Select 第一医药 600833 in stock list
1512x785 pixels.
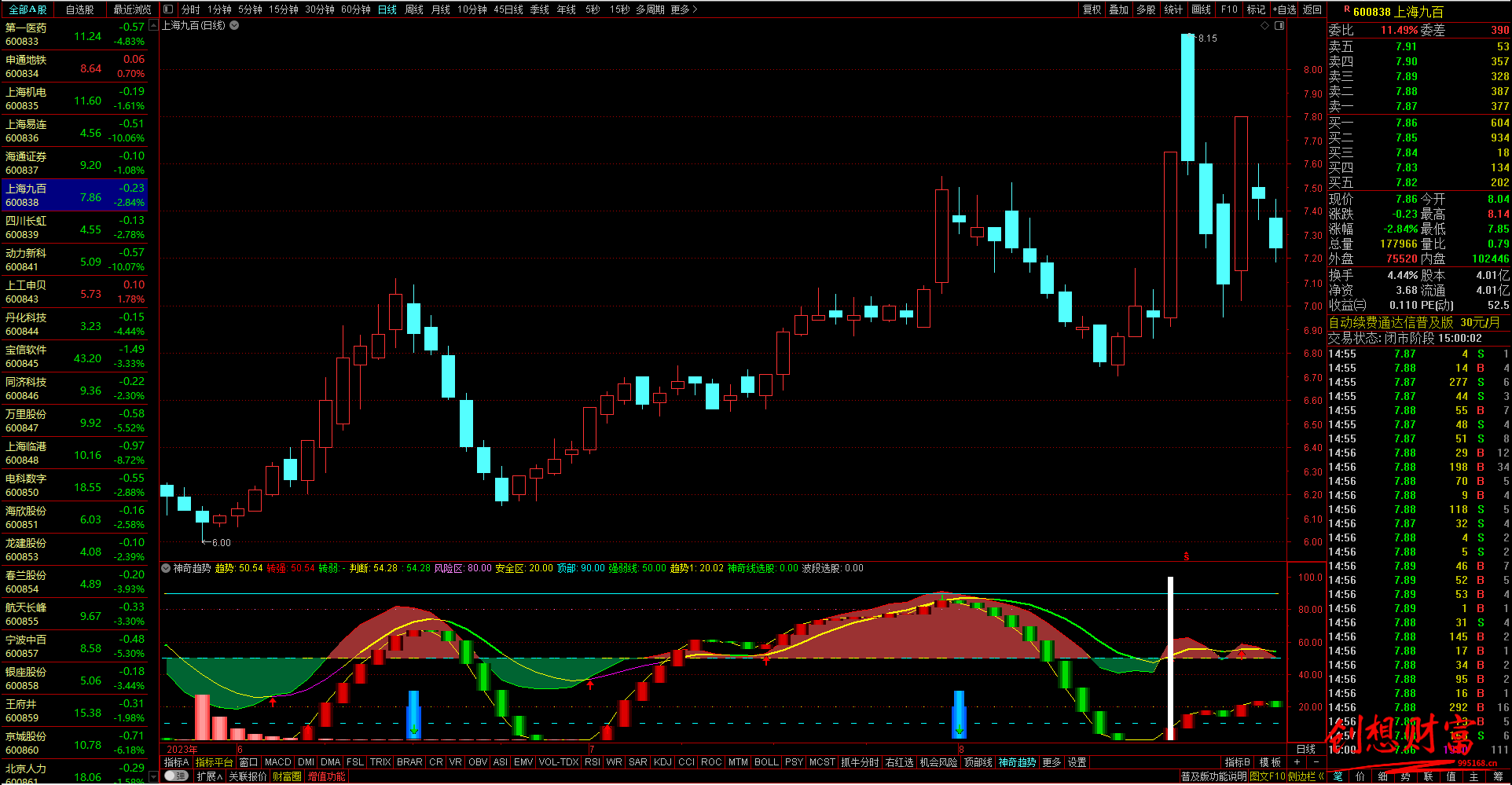75,34
